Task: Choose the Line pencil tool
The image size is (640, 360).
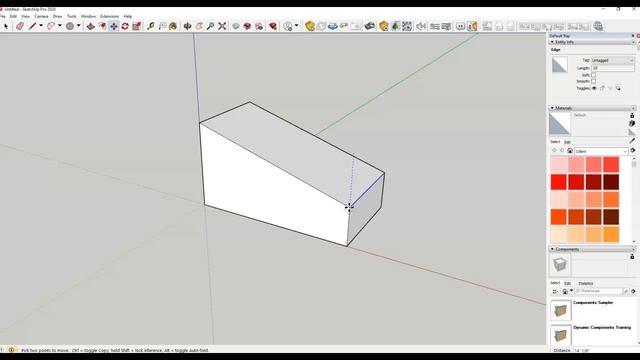Action: pyautogui.click(x=32, y=26)
